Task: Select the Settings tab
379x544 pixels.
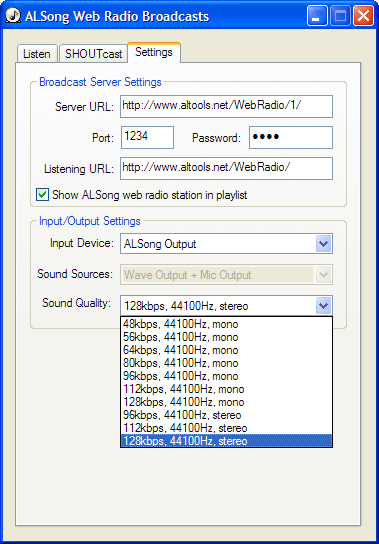Action: (x=154, y=52)
